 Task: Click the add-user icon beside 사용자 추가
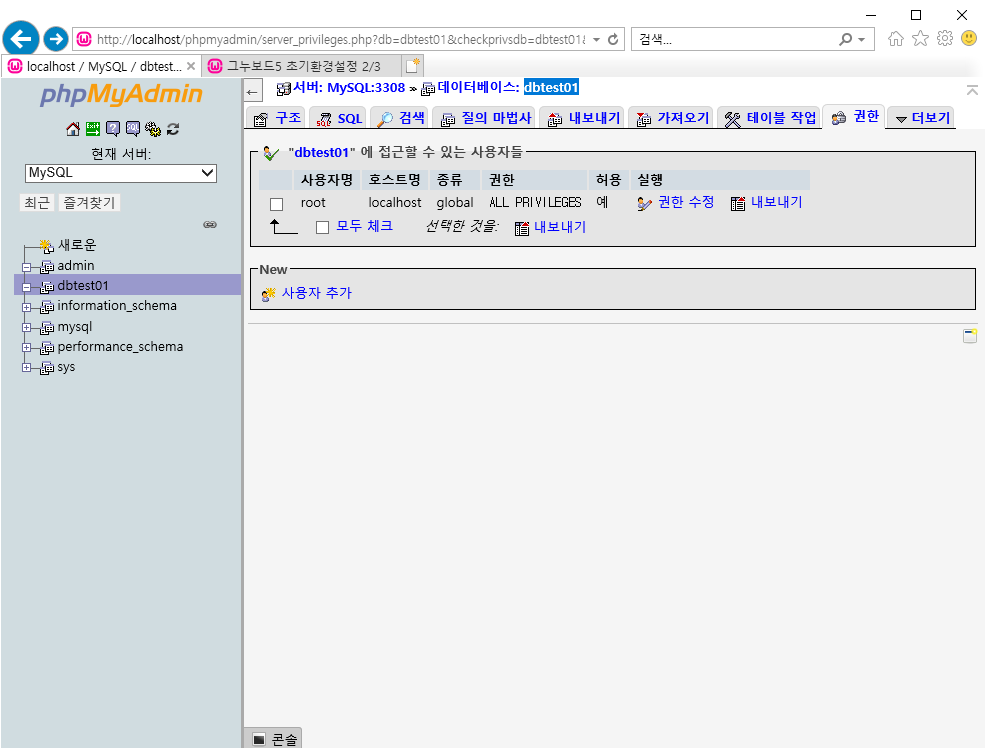tap(269, 294)
